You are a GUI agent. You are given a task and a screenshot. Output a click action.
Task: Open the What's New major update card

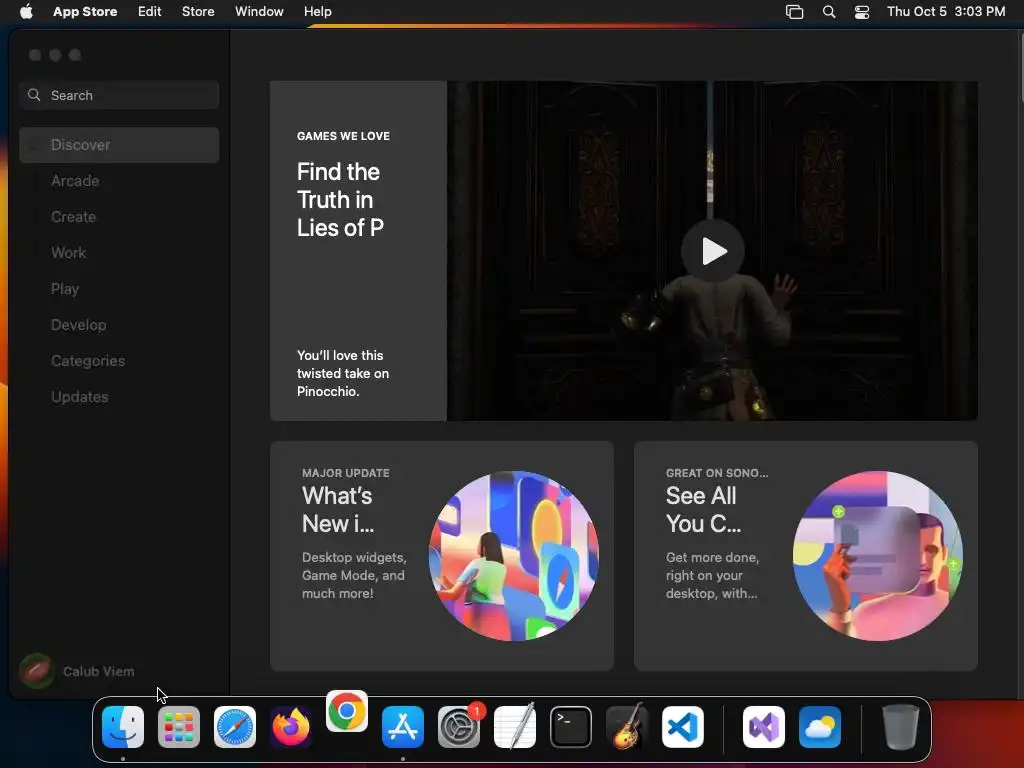click(441, 556)
